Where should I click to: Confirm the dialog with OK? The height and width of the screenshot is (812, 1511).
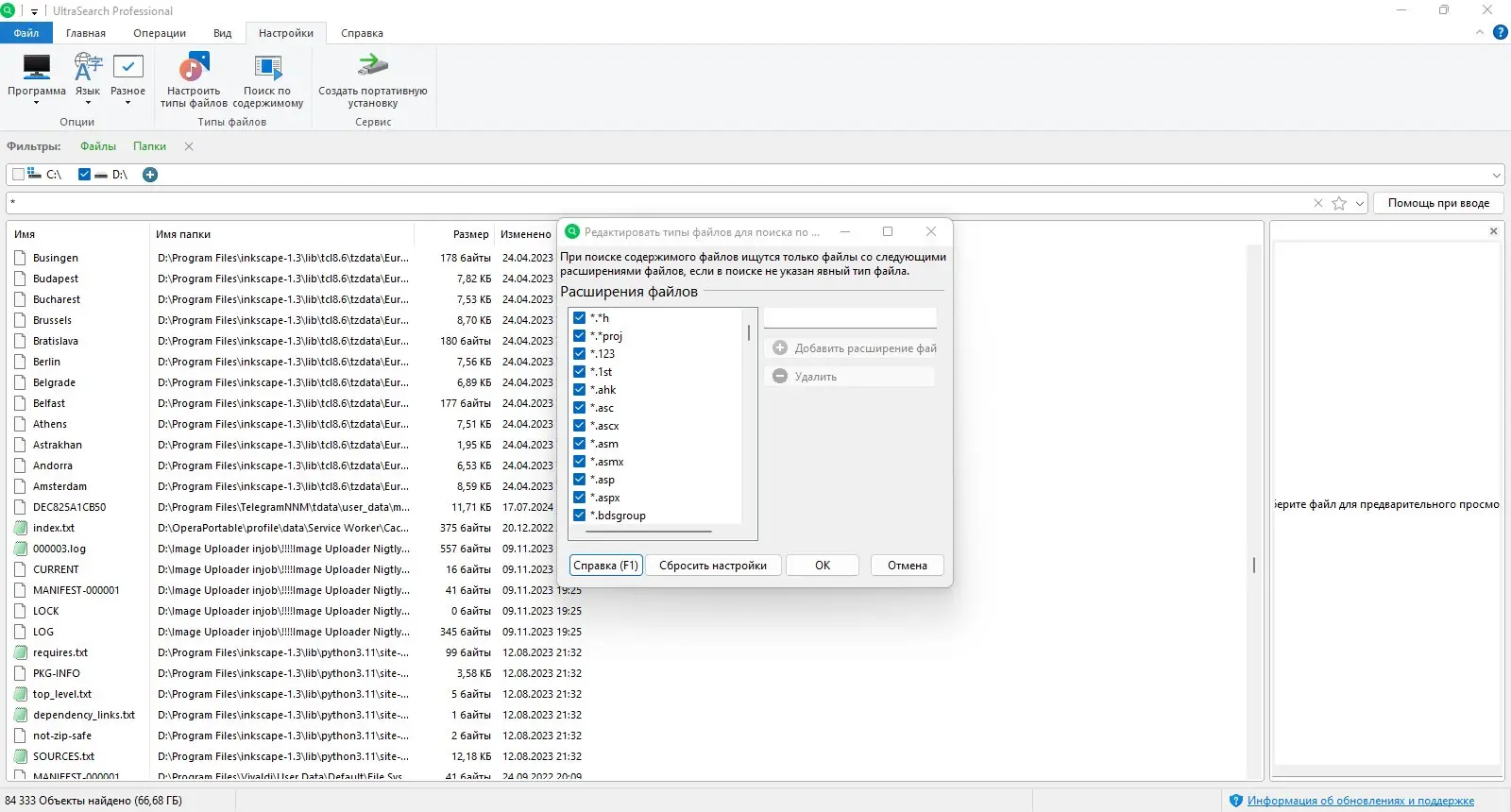823,566
